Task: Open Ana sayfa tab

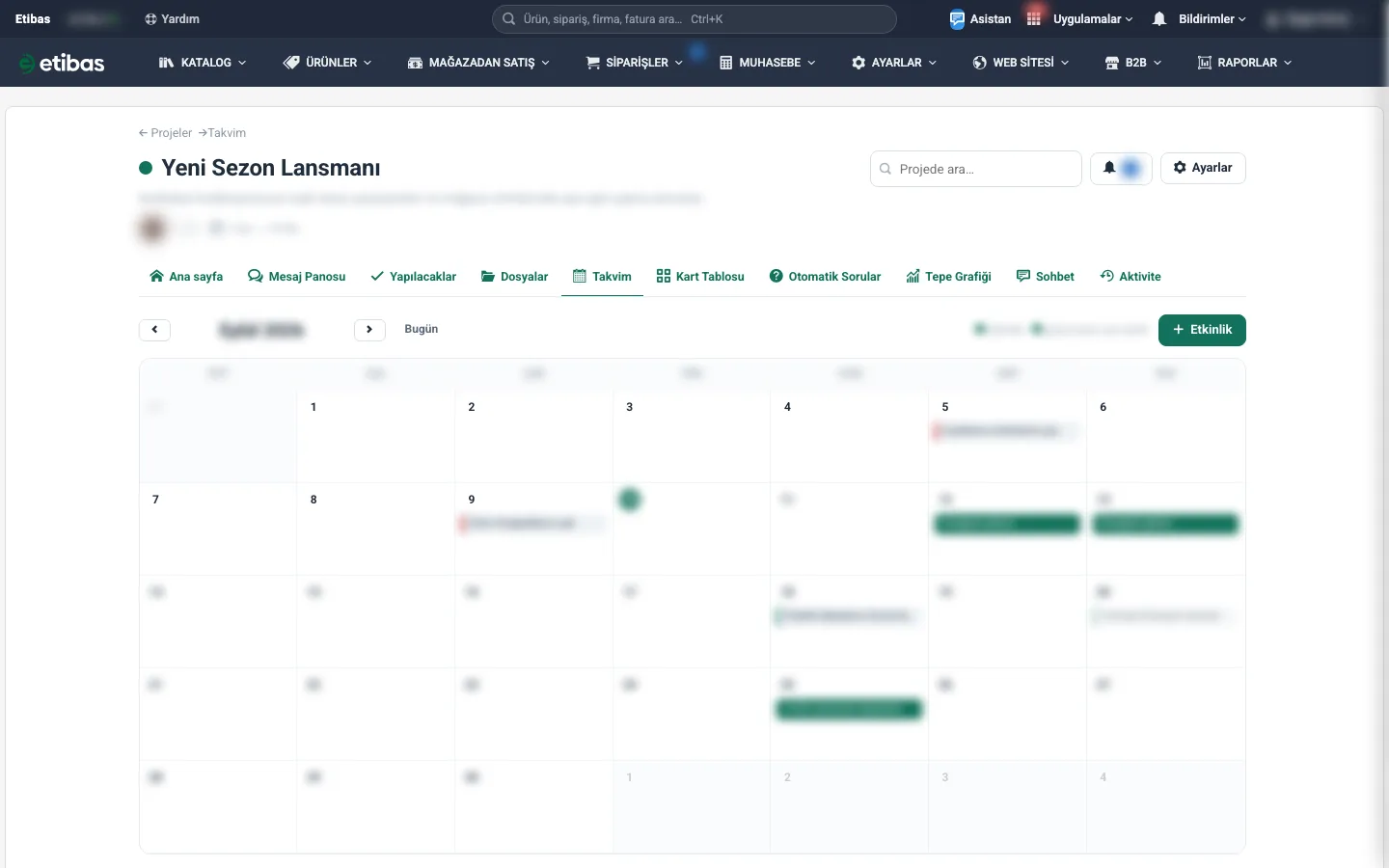Action: [186, 277]
